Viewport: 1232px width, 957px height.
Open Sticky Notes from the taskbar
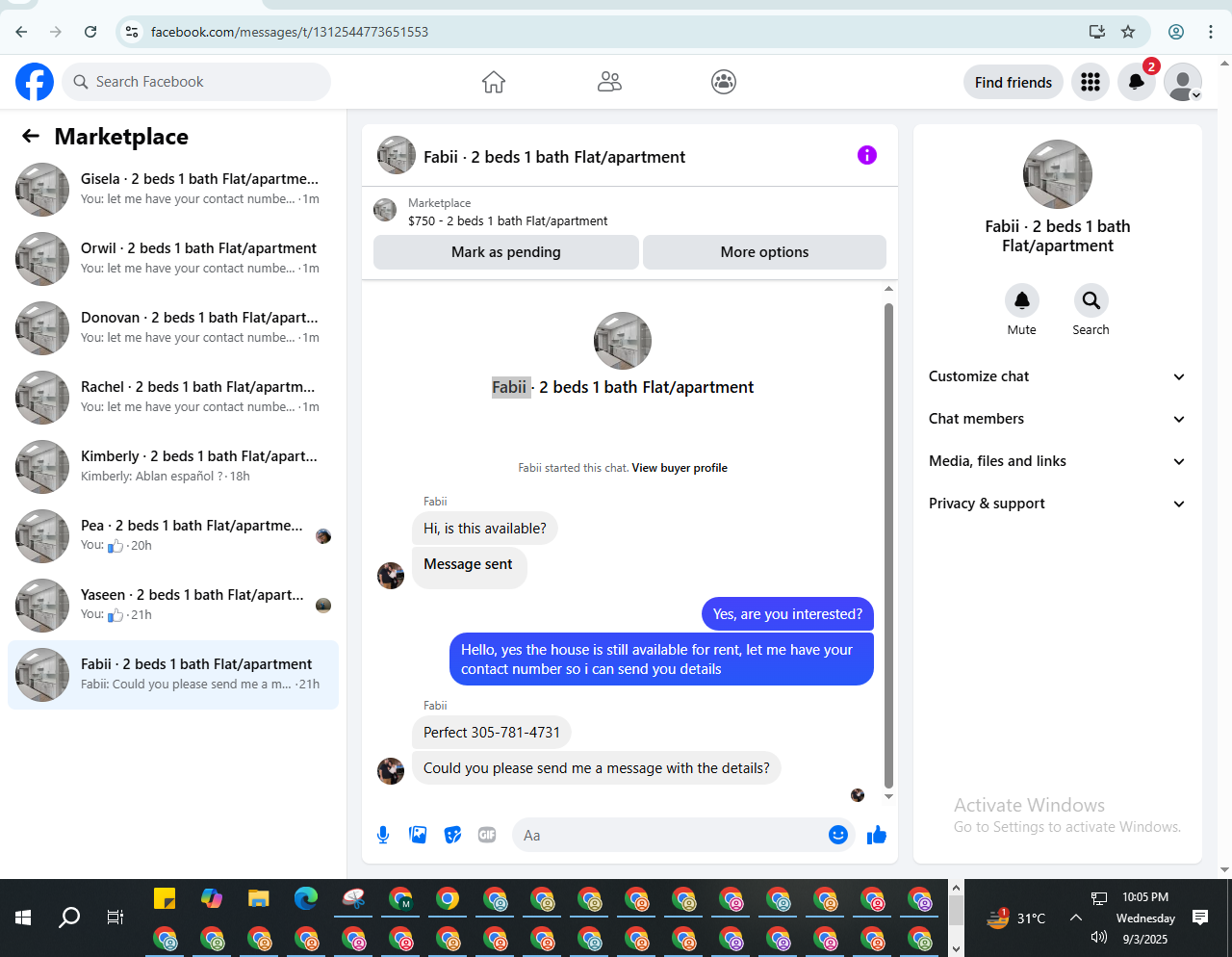click(165, 898)
